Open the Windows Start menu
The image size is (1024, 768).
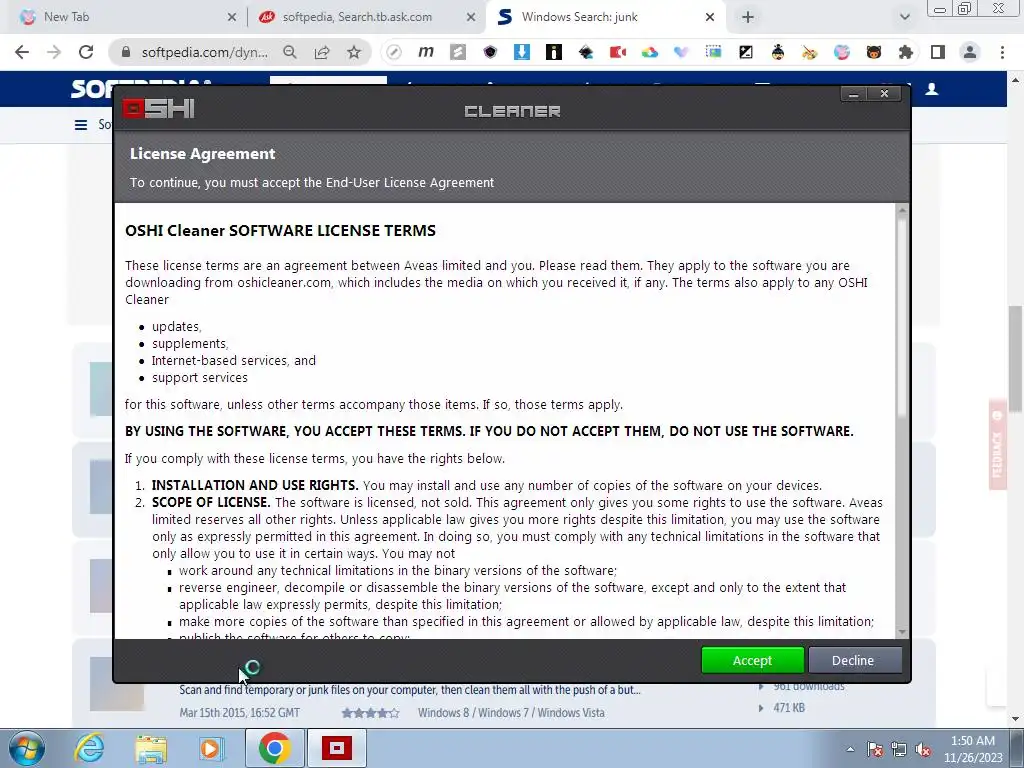[x=27, y=748]
